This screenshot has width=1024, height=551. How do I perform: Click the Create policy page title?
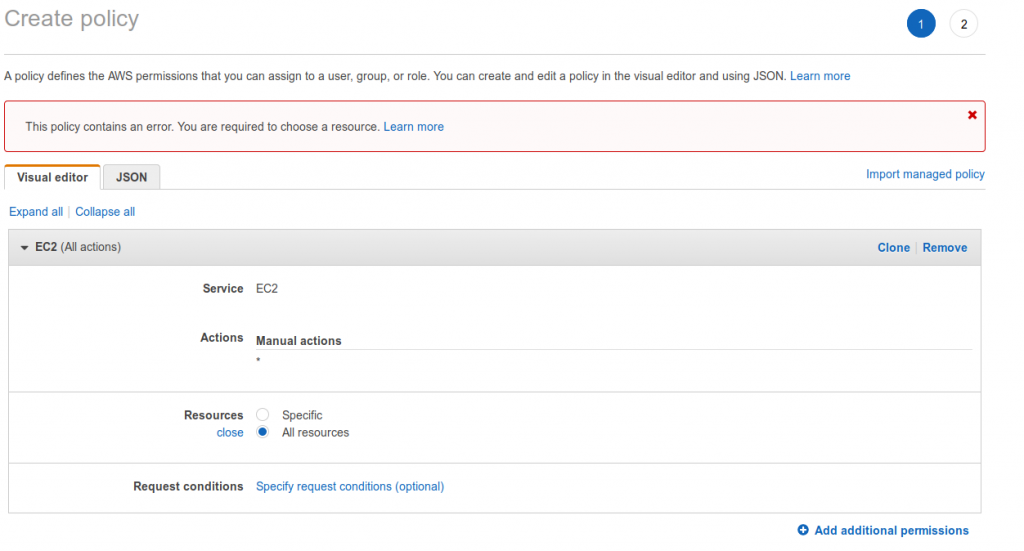click(x=71, y=18)
